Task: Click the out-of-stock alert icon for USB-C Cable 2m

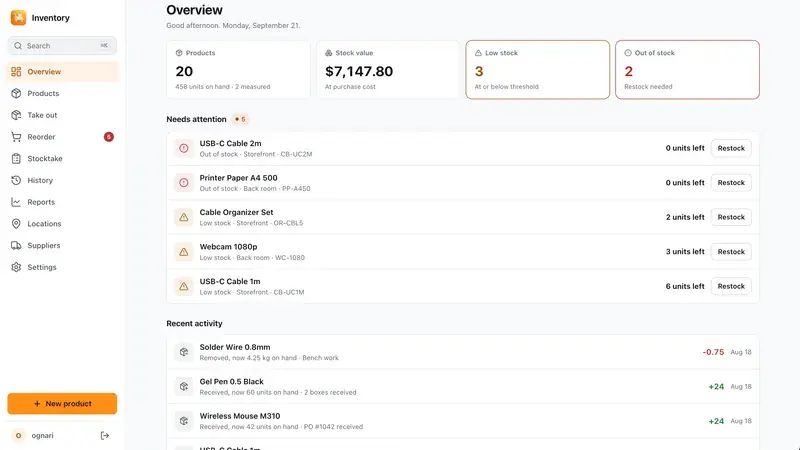Action: pyautogui.click(x=184, y=148)
